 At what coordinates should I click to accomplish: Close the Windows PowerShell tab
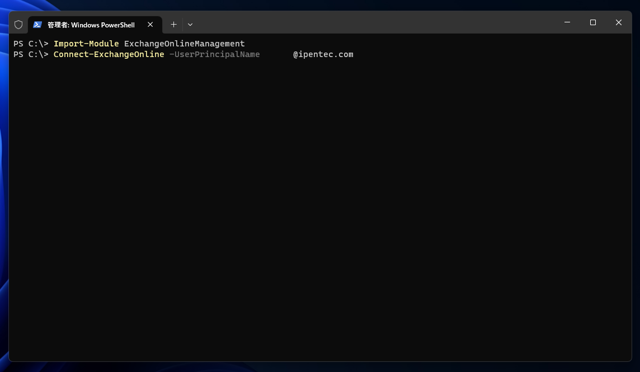click(150, 25)
